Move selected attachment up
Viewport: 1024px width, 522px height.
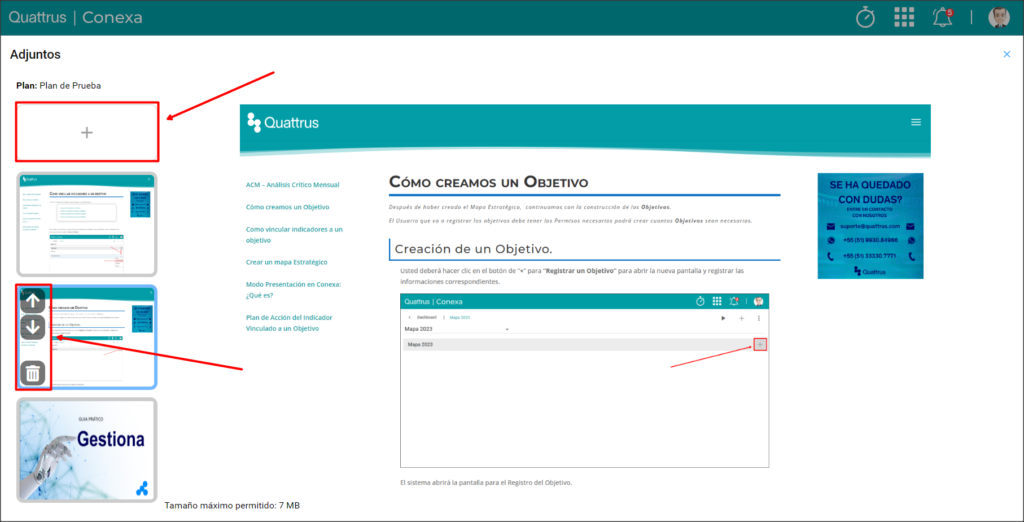click(x=33, y=301)
